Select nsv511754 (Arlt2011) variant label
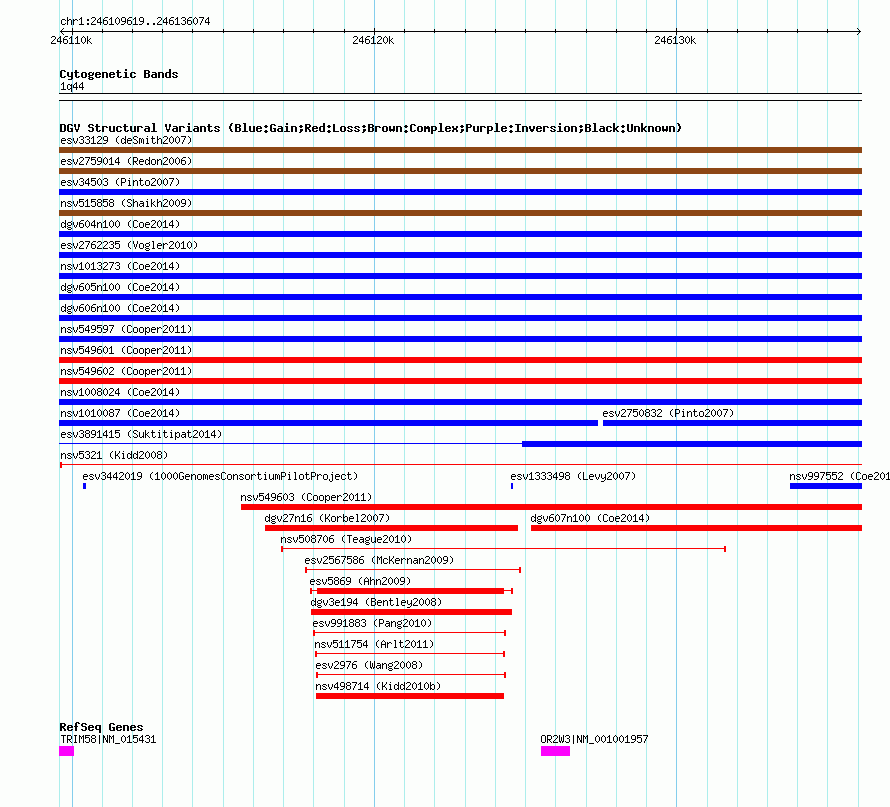Viewport: 890px width, 807px height. tap(374, 644)
